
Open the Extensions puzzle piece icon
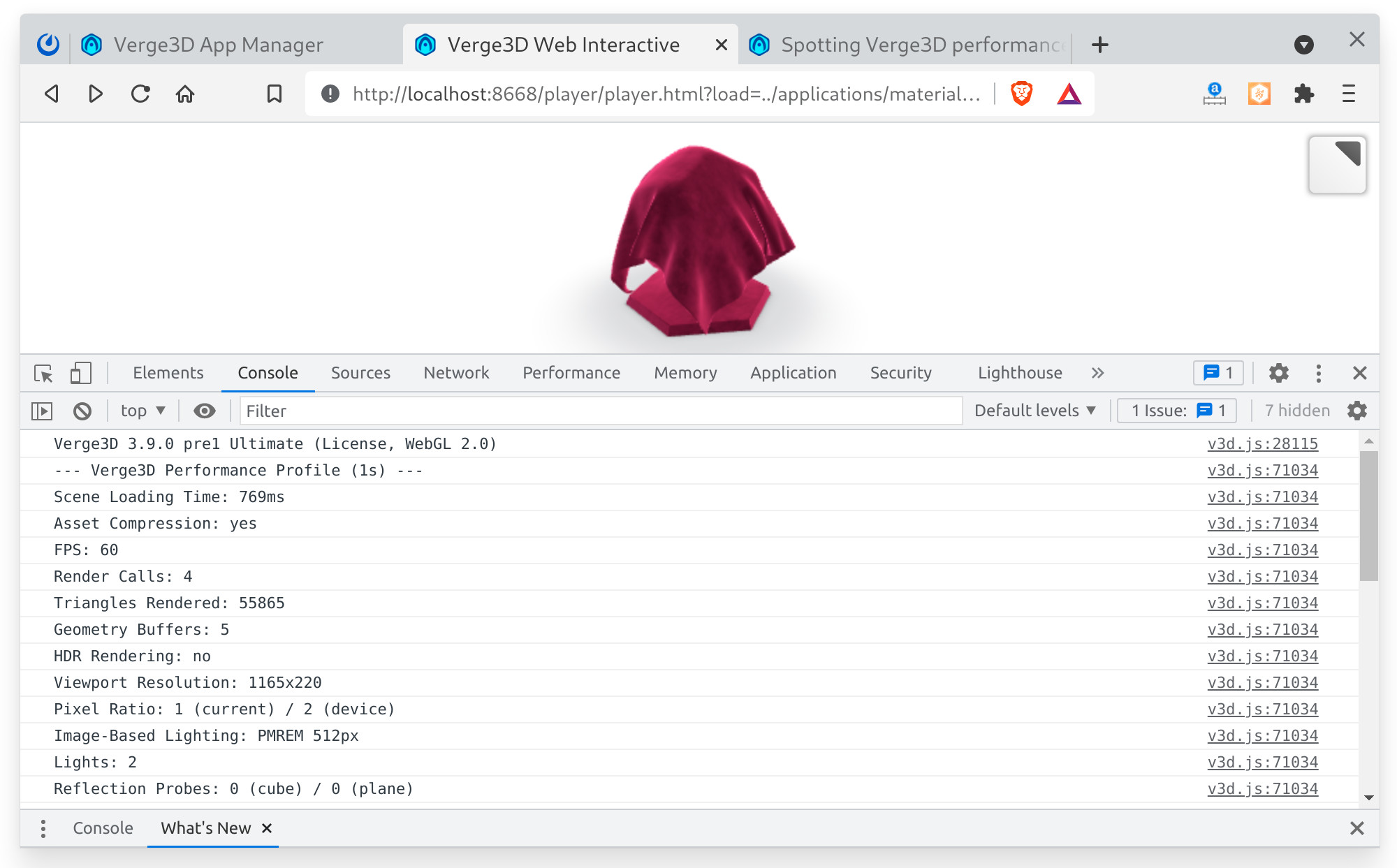coord(1303,94)
